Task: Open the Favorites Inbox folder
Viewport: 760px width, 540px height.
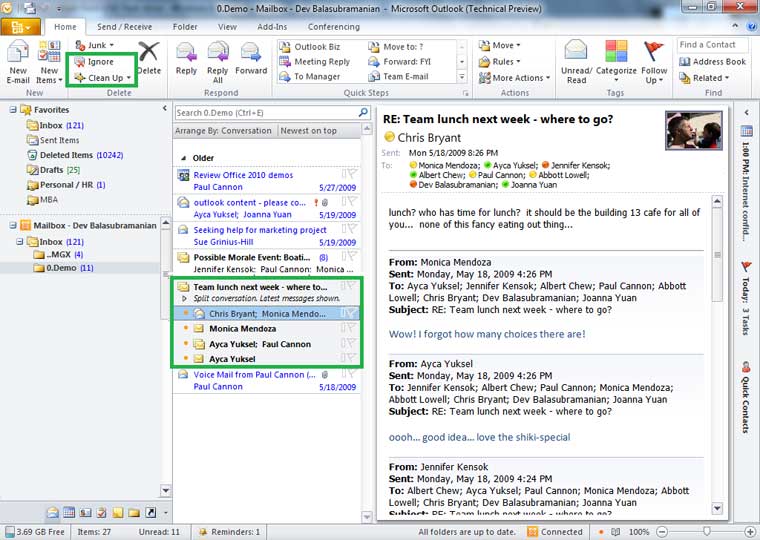Action: [x=55, y=125]
